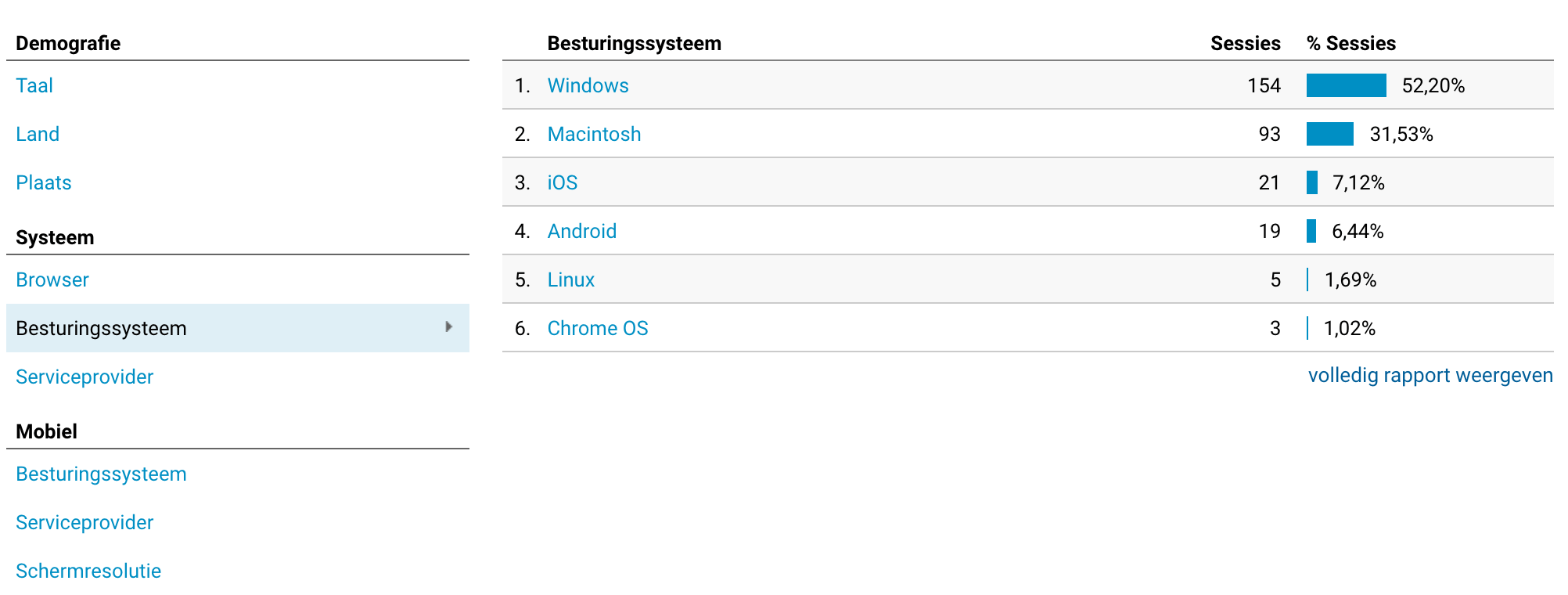Select the Chrome OS entry

(x=597, y=328)
